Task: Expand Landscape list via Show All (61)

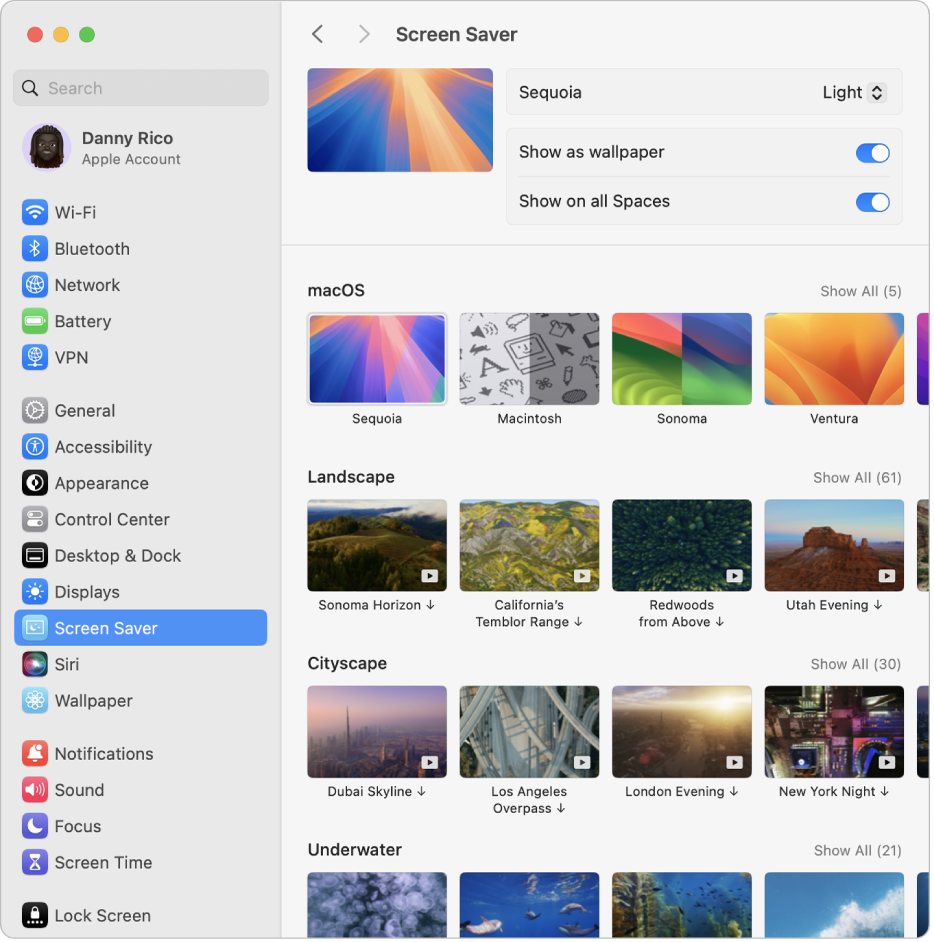Action: [x=857, y=478]
